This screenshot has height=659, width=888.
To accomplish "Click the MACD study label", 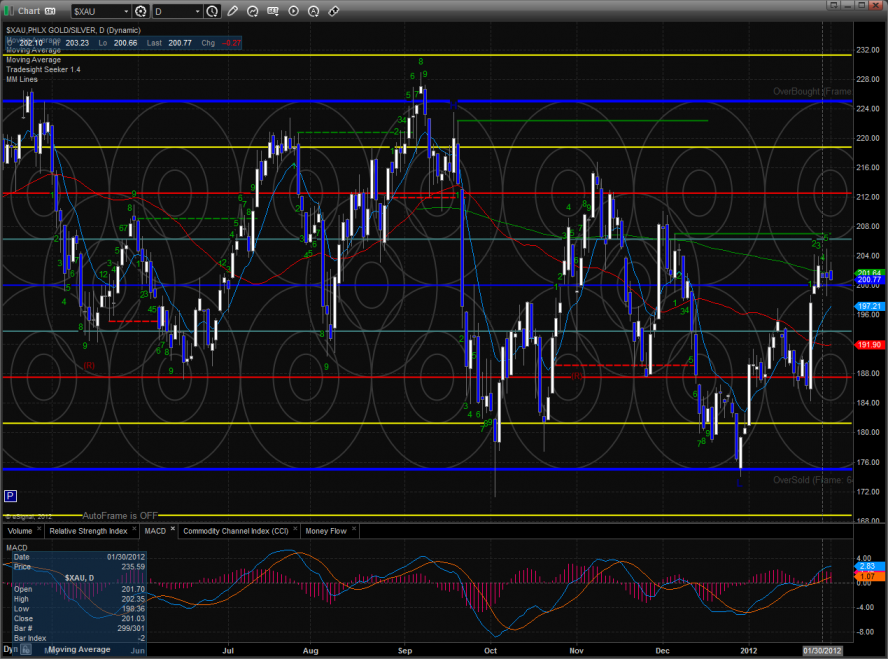I will pos(16,547).
